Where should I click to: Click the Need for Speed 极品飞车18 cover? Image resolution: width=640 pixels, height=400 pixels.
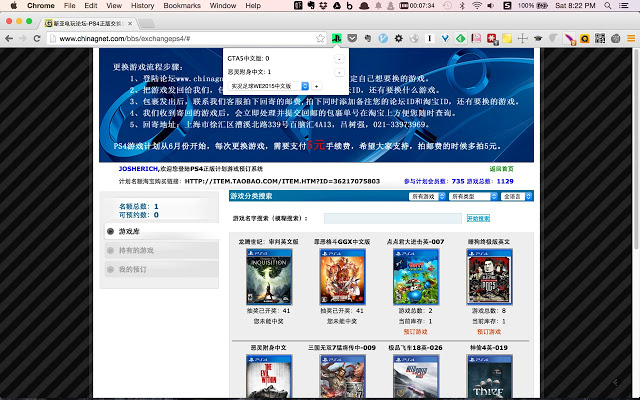click(x=416, y=376)
